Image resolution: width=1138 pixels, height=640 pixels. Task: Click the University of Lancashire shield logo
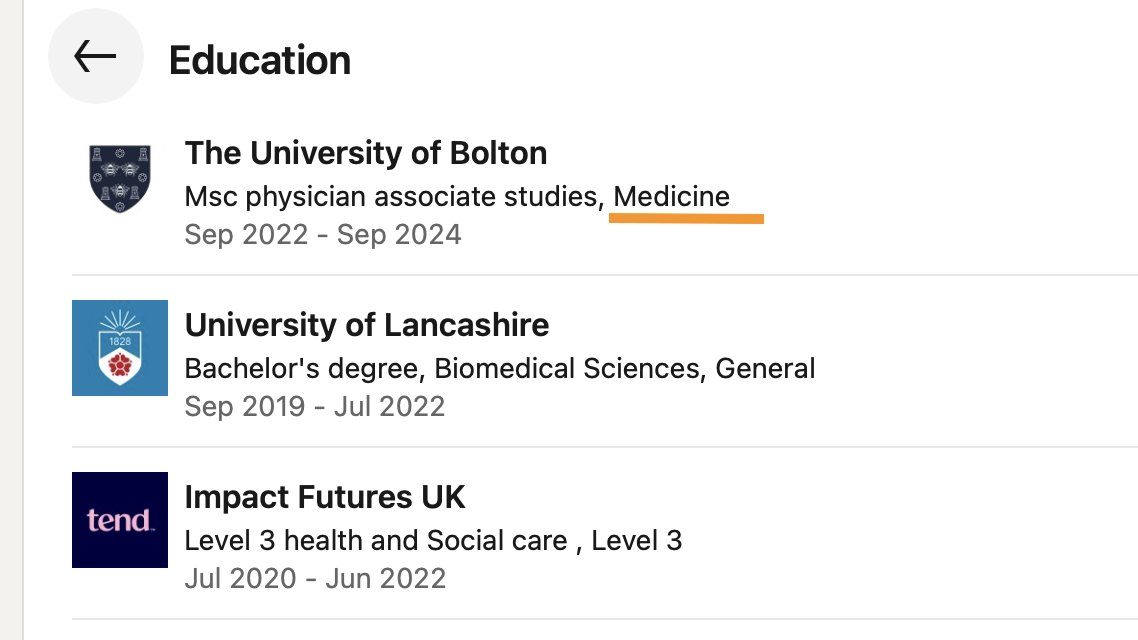coord(119,348)
